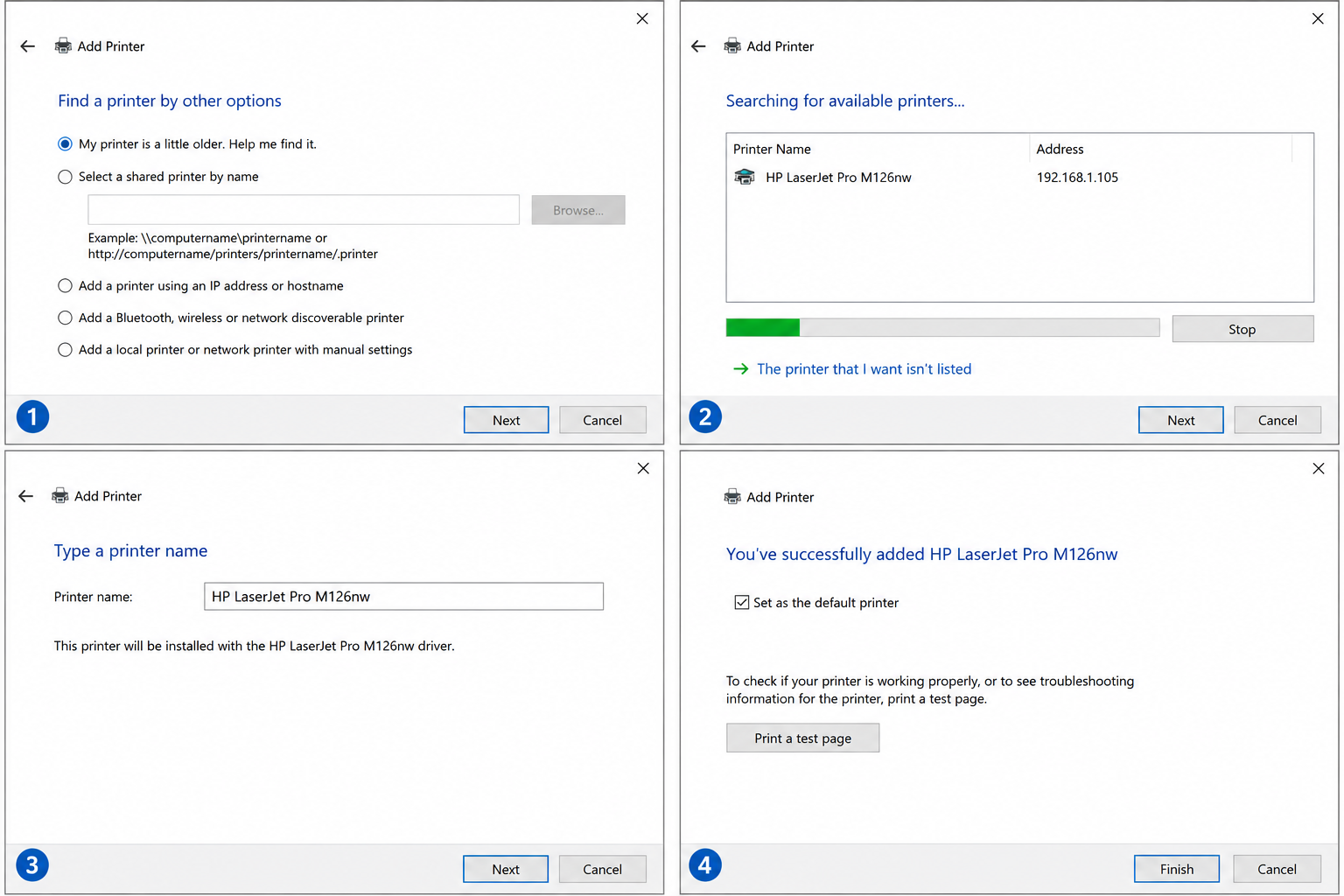Screen dimensions: 1344x896
Task: Close the successfully added printer dialog
Action: coord(1319,468)
